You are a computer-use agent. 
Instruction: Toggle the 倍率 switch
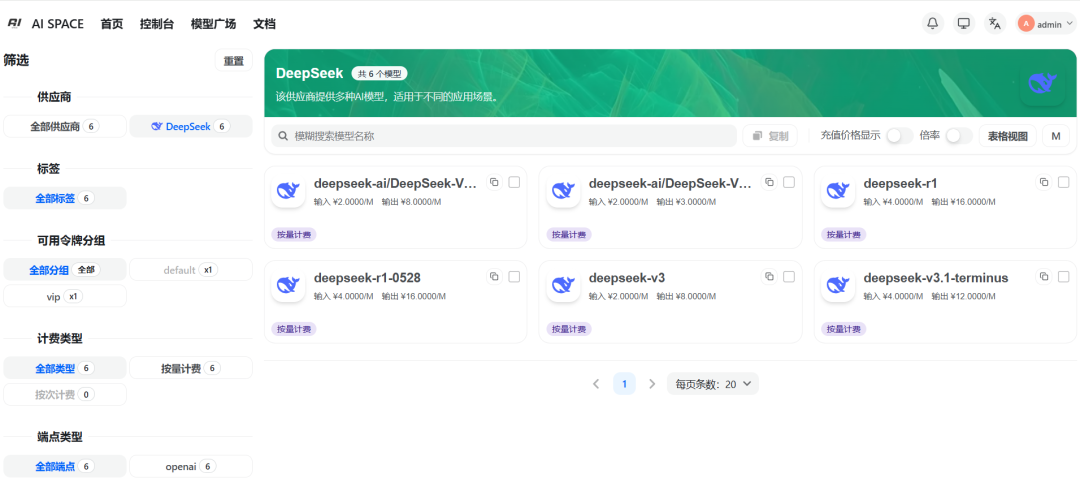tap(958, 136)
